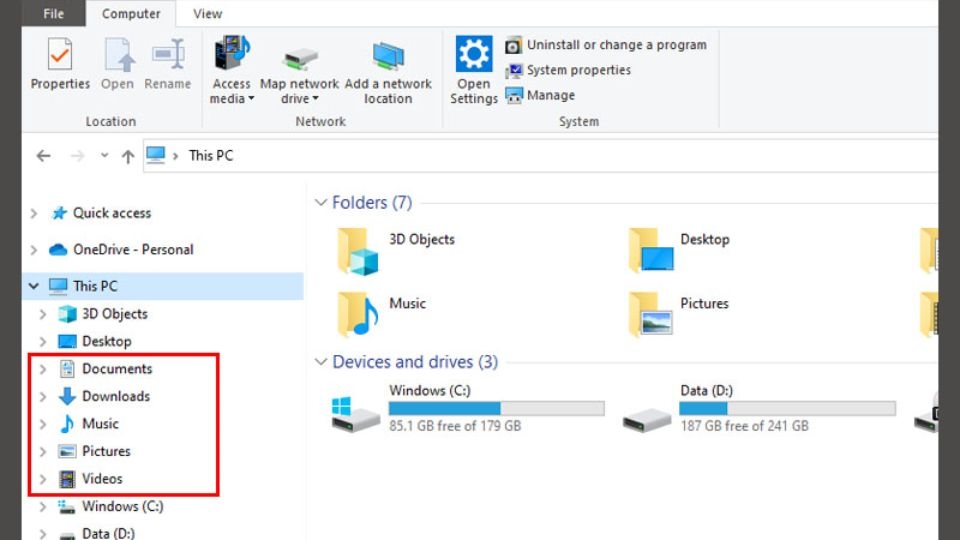The width and height of the screenshot is (960, 540).
Task: Expand Documents node in sidebar
Action: 43,369
